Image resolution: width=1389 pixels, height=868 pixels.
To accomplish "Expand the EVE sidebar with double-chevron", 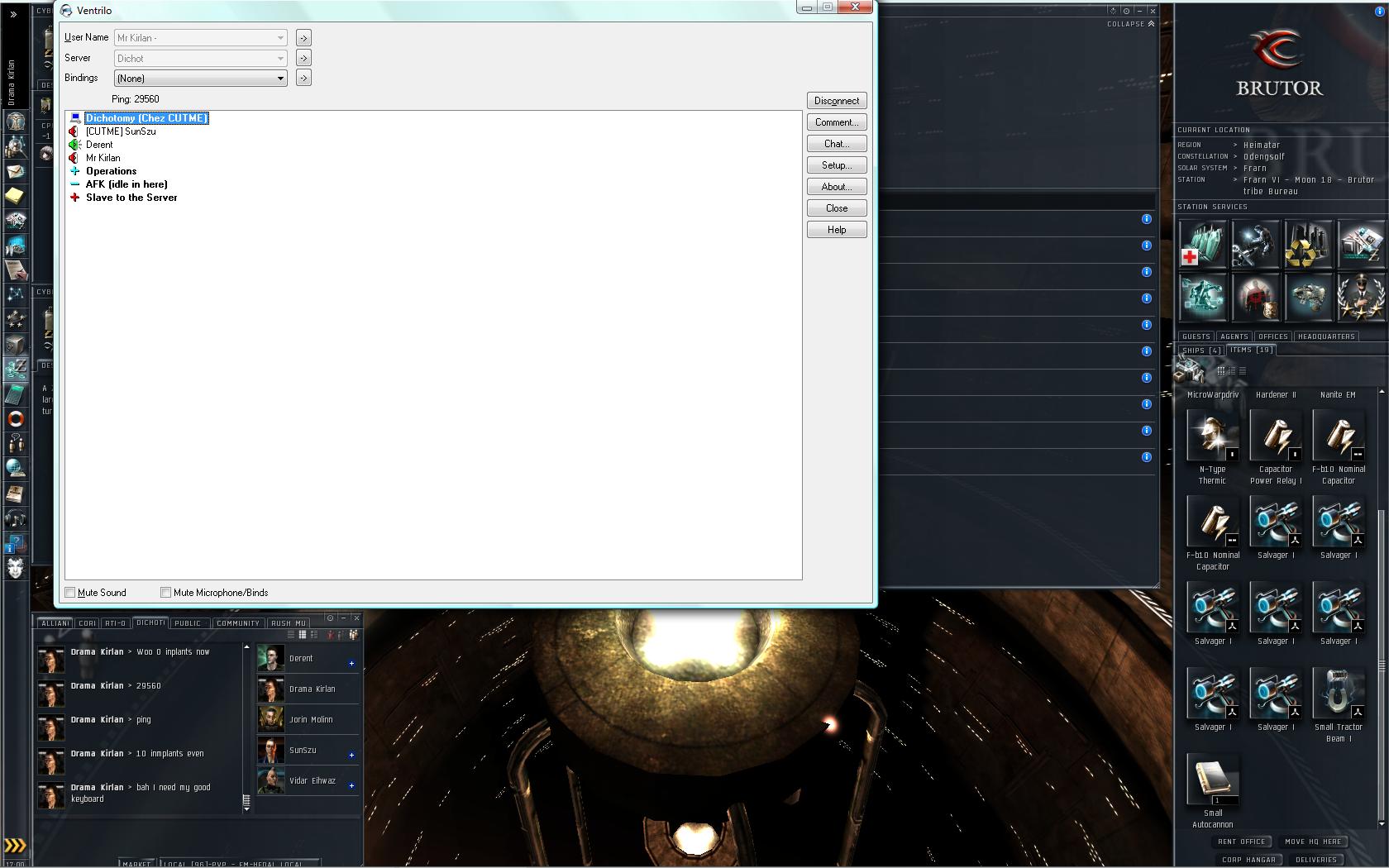I will point(13,14).
